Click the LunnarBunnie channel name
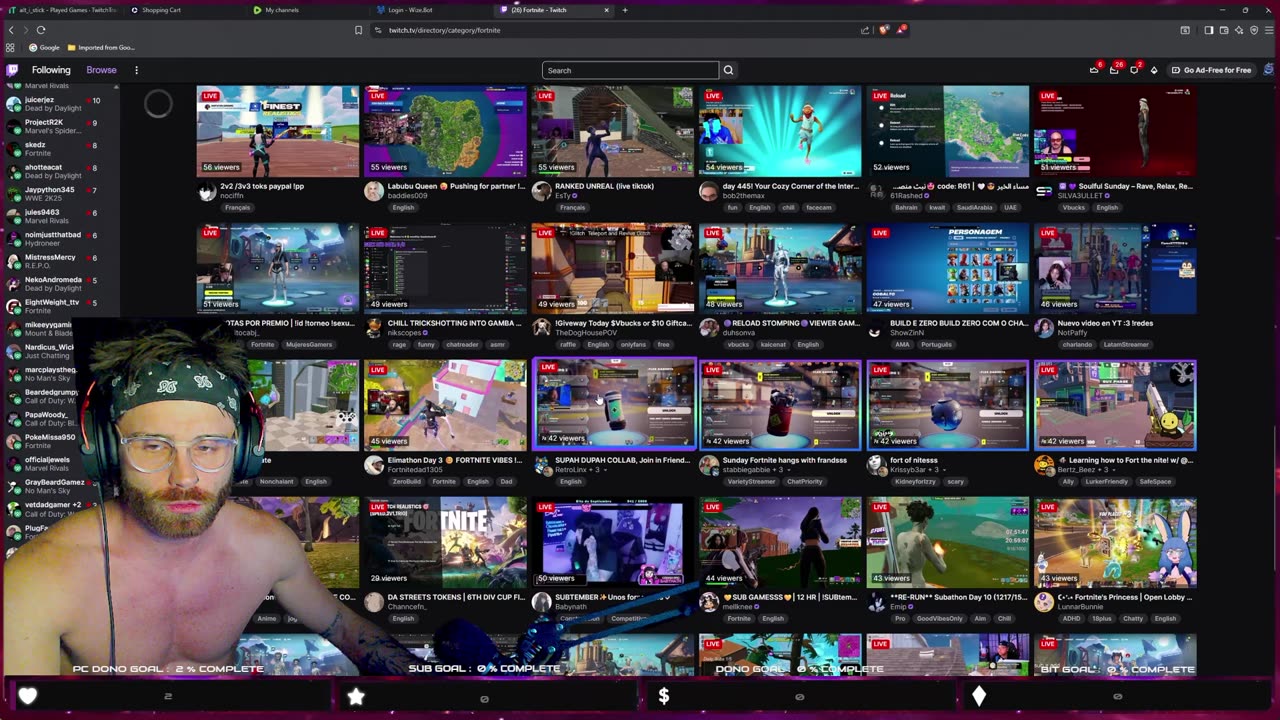Viewport: 1280px width, 720px height. [x=1081, y=606]
